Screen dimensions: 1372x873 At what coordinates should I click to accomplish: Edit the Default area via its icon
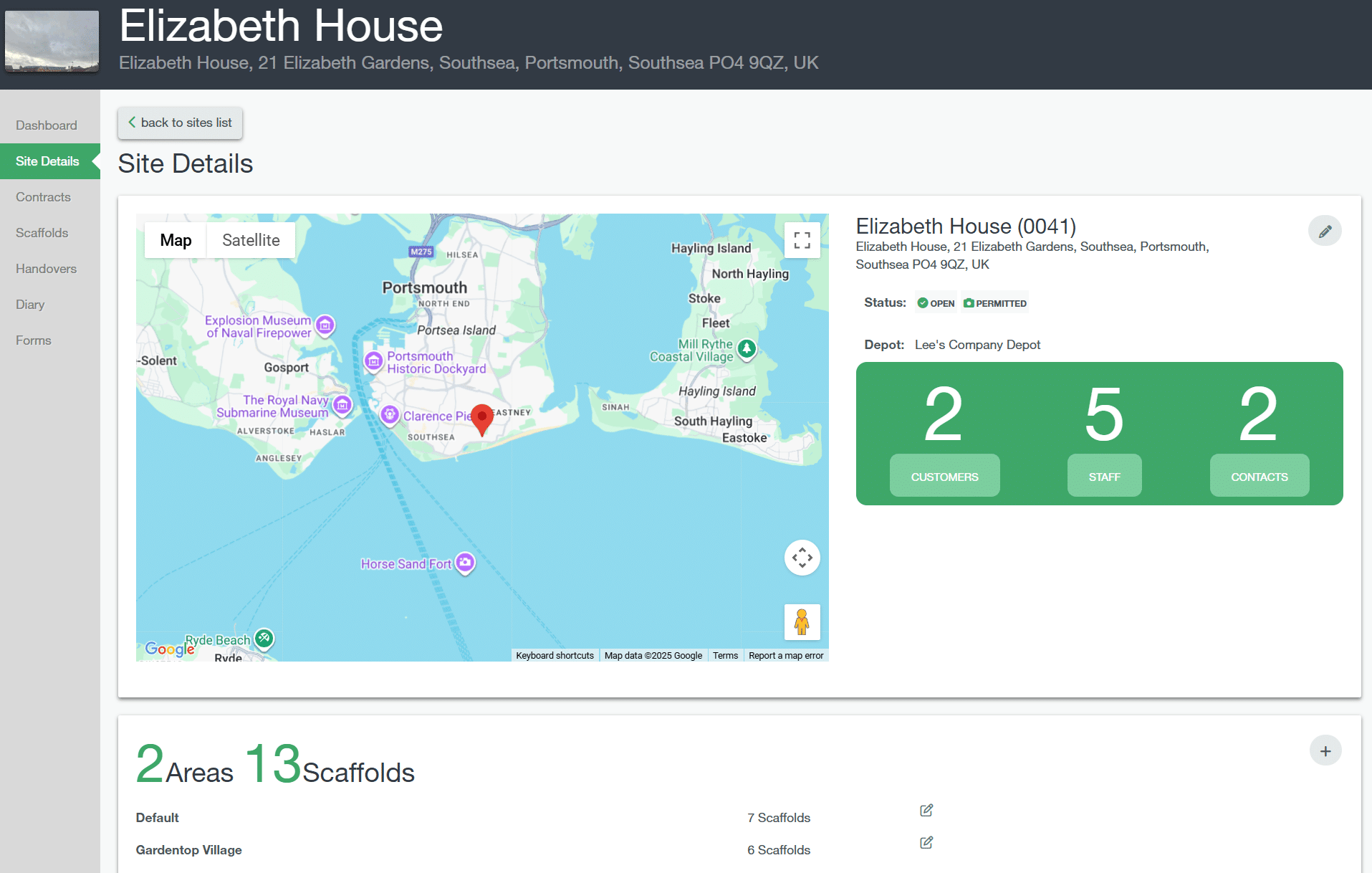point(926,811)
